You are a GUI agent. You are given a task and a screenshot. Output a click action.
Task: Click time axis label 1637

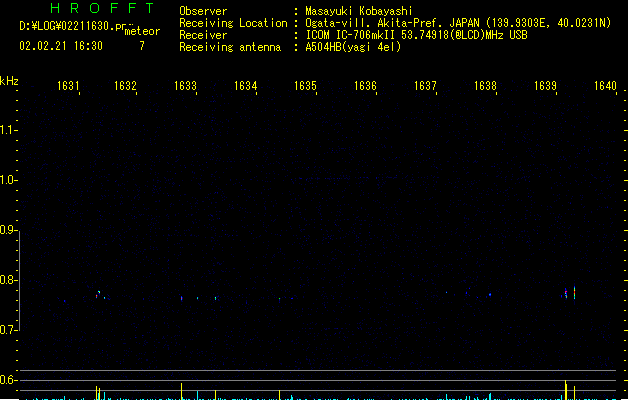425,86
